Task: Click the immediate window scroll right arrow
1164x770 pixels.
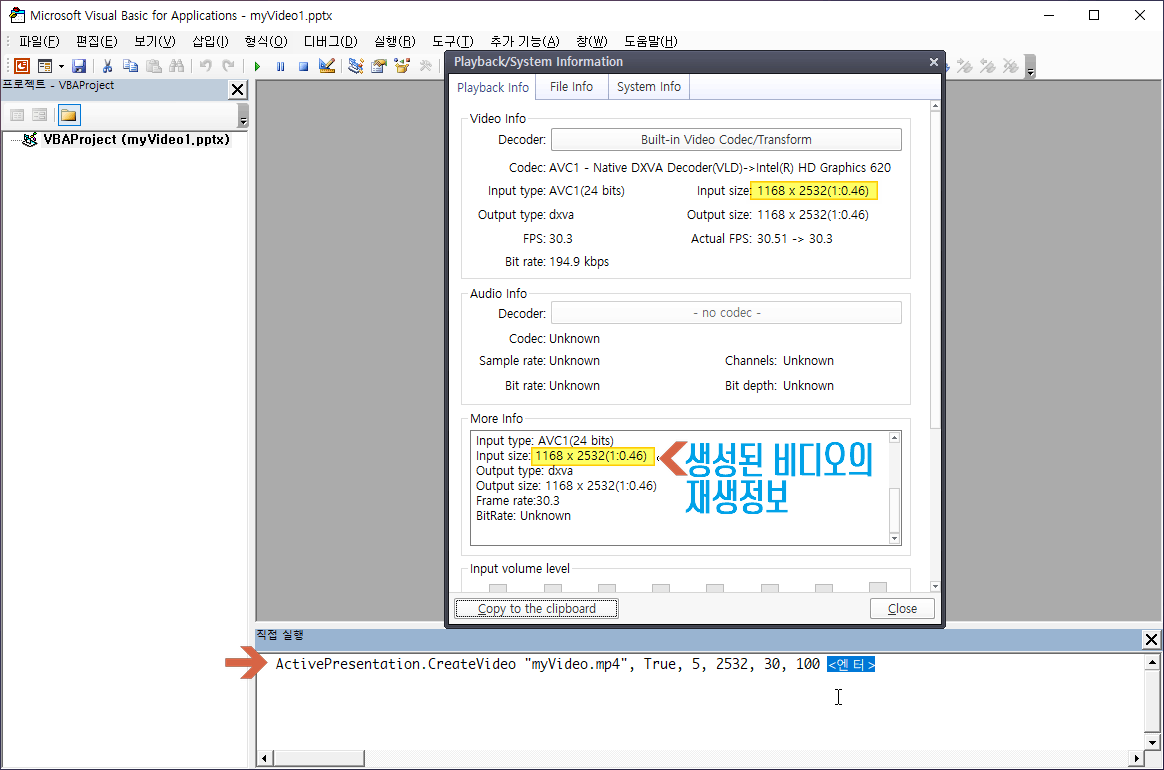Action: (x=1135, y=758)
